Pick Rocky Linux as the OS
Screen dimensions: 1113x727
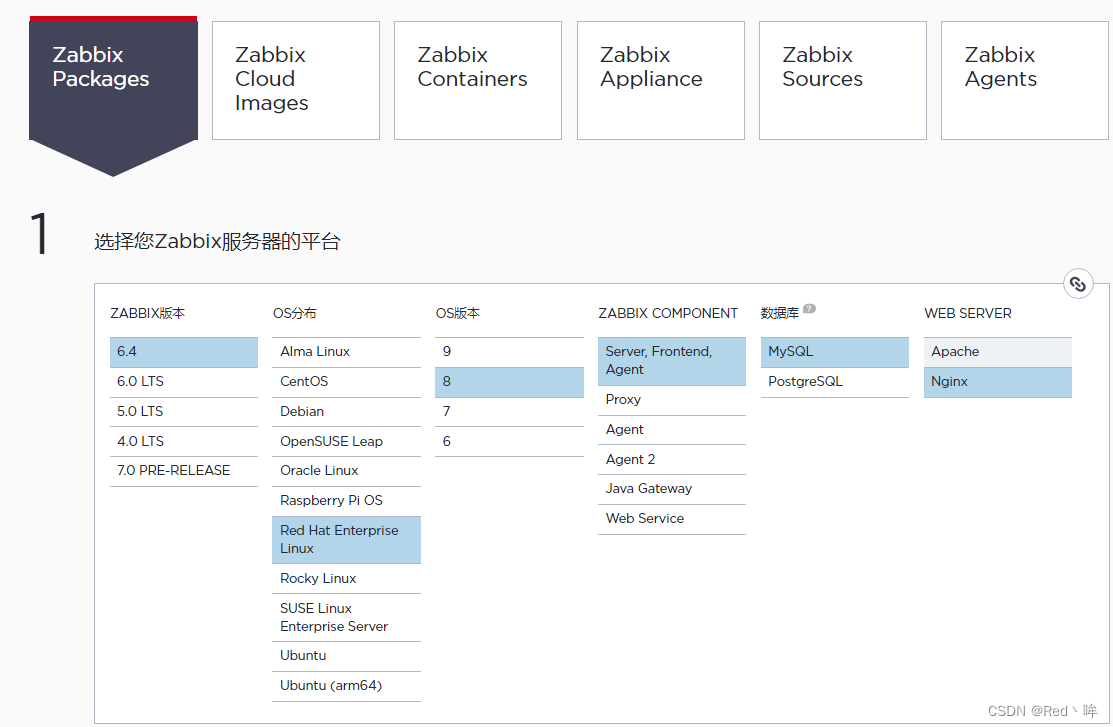pos(346,578)
